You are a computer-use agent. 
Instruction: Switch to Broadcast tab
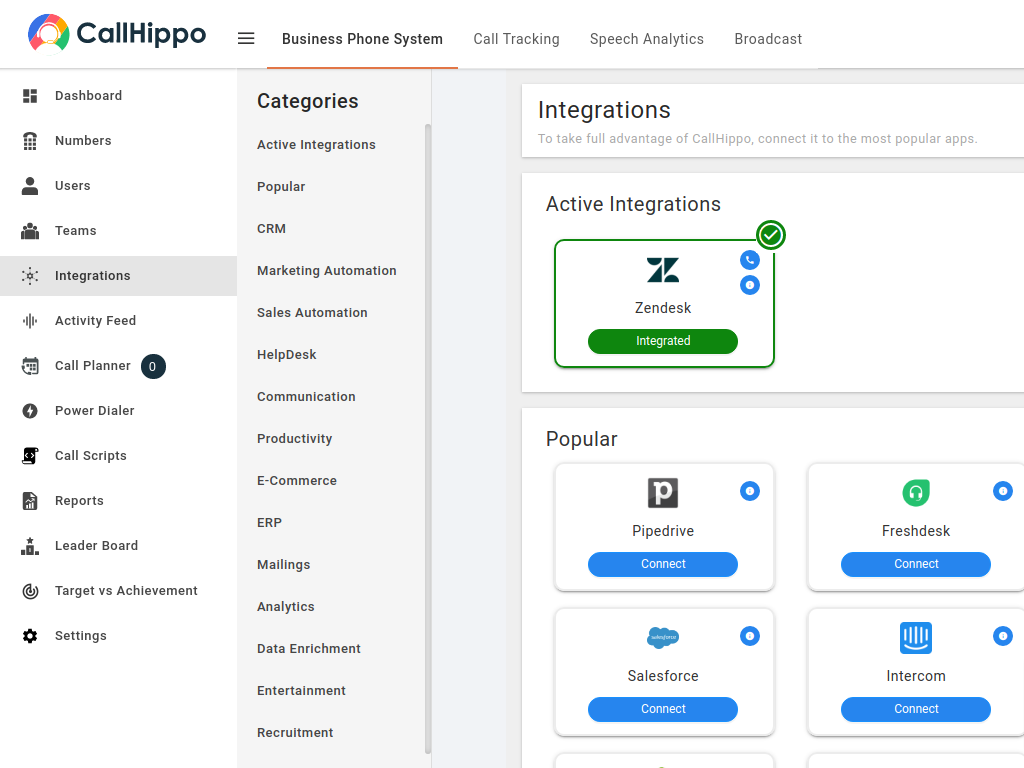pyautogui.click(x=768, y=39)
